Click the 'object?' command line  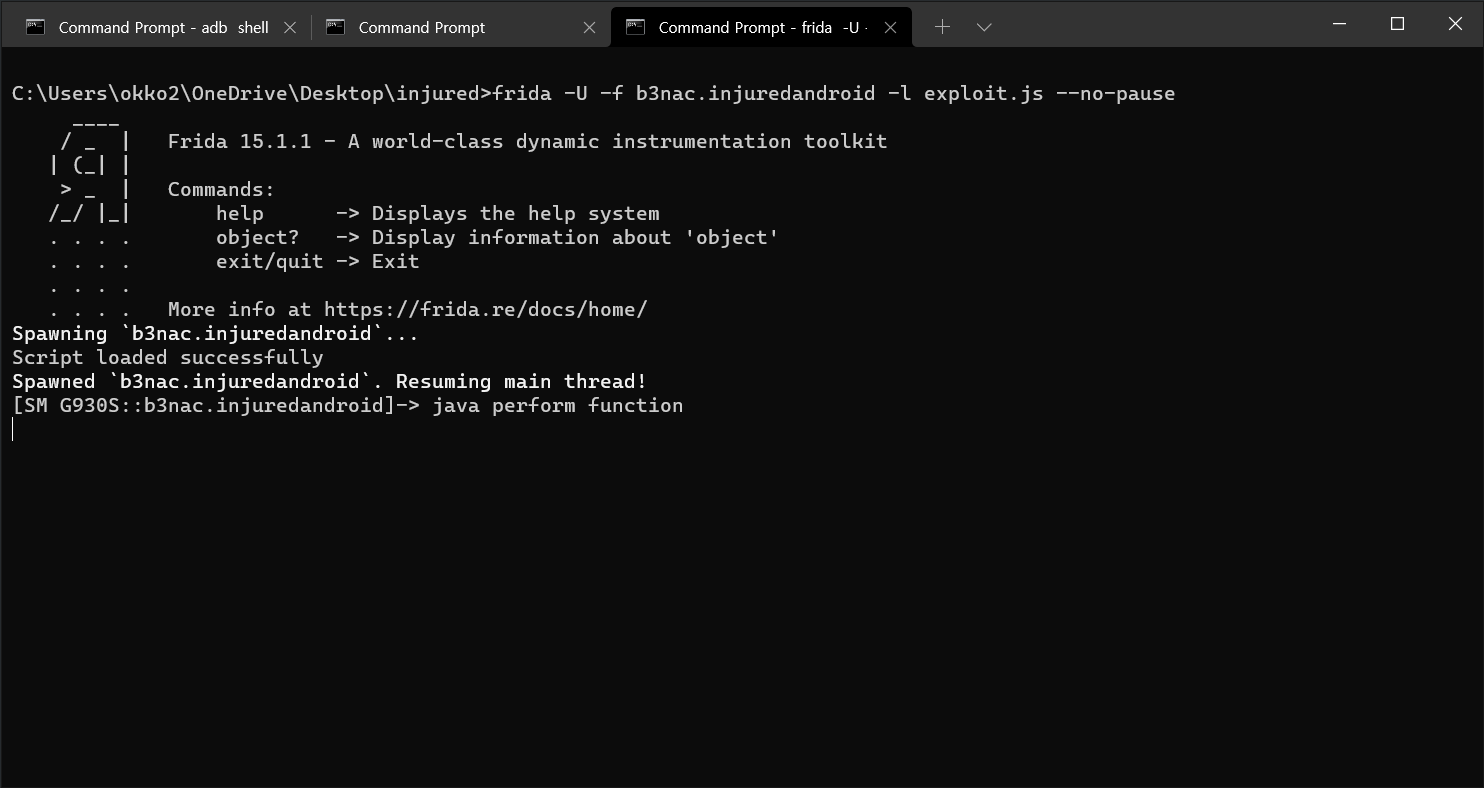coord(497,237)
